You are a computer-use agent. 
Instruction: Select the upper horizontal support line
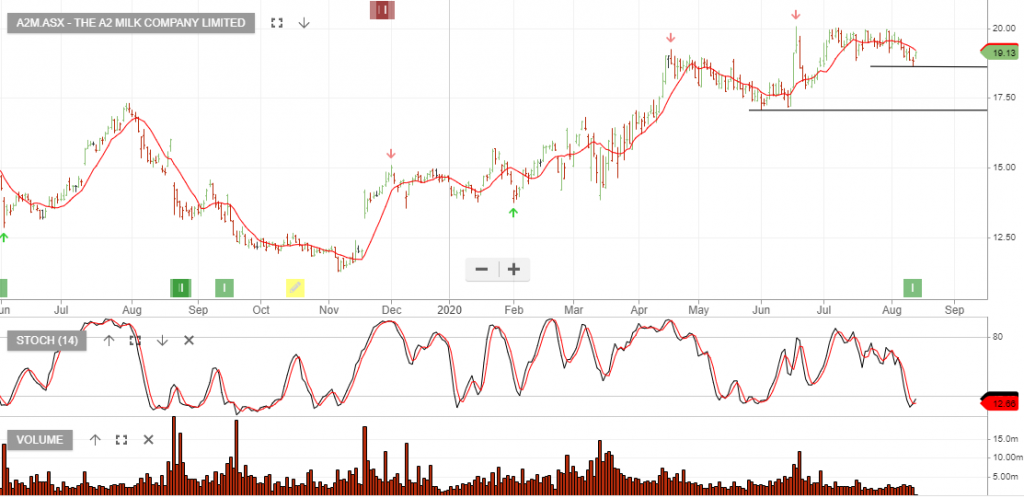coord(928,67)
